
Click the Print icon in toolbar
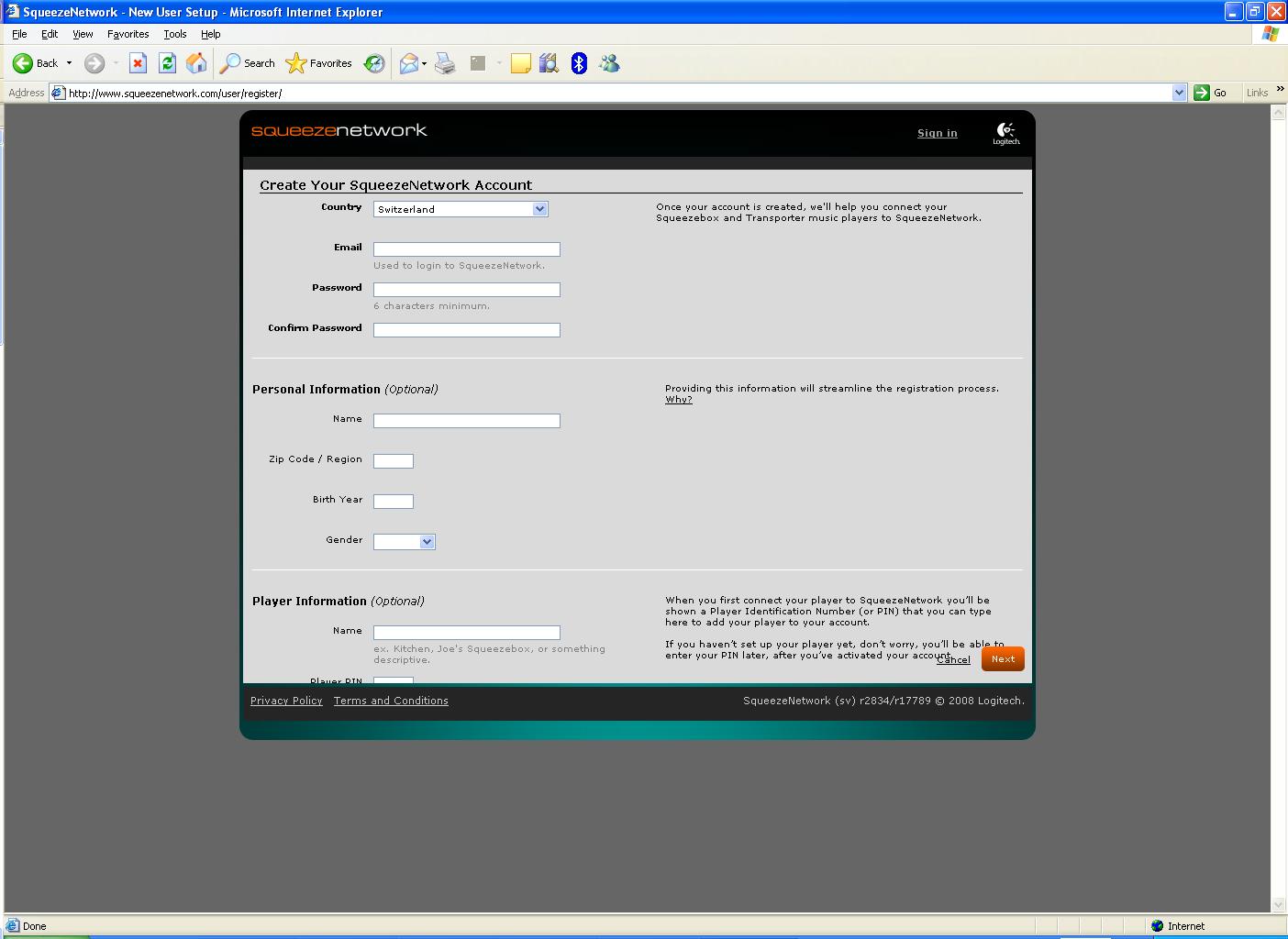pos(445,63)
